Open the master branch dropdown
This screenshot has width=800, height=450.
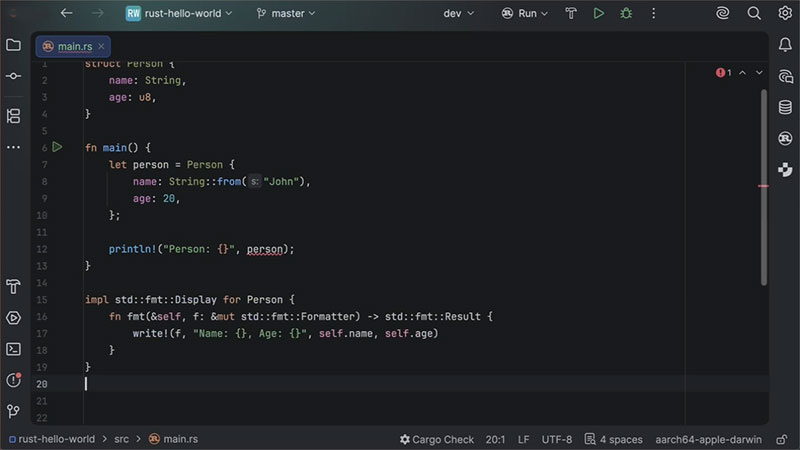coord(286,14)
